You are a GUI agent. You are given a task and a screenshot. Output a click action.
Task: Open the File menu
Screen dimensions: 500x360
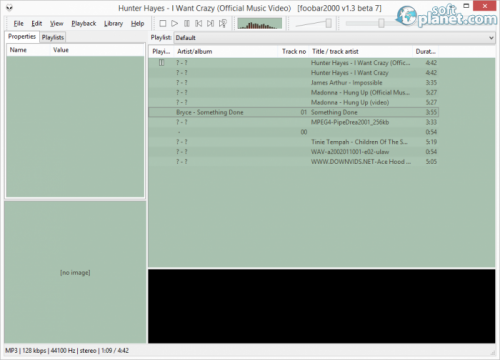click(18, 23)
